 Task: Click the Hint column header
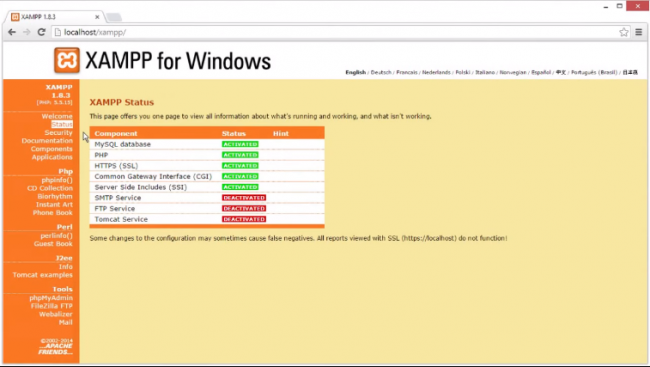pos(281,134)
